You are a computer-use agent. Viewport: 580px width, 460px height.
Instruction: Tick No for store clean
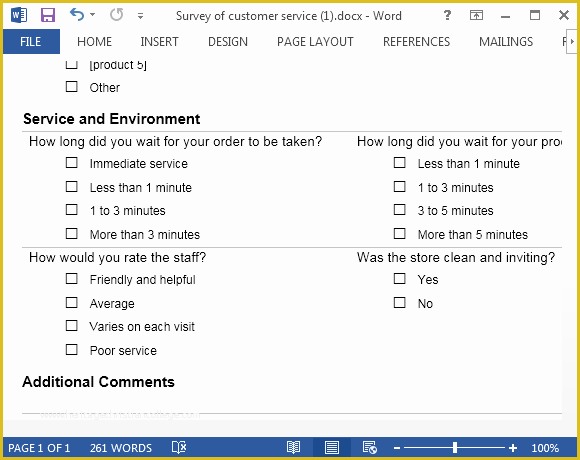tap(399, 302)
